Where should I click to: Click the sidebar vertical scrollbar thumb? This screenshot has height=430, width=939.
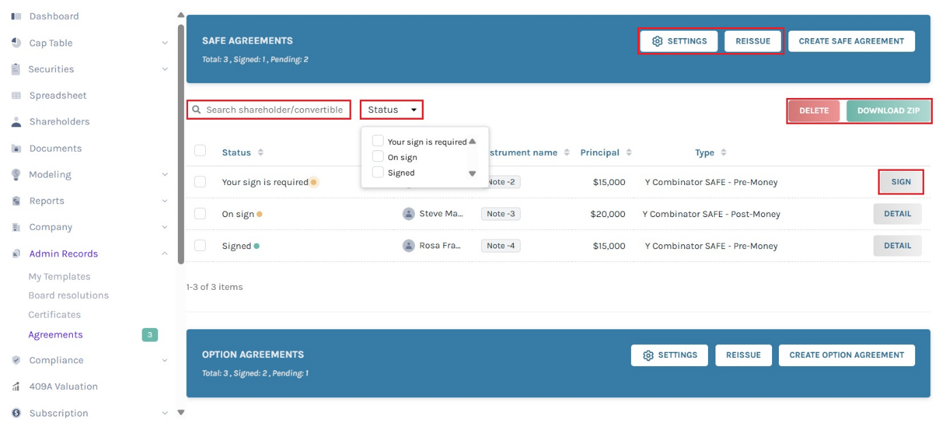click(181, 144)
